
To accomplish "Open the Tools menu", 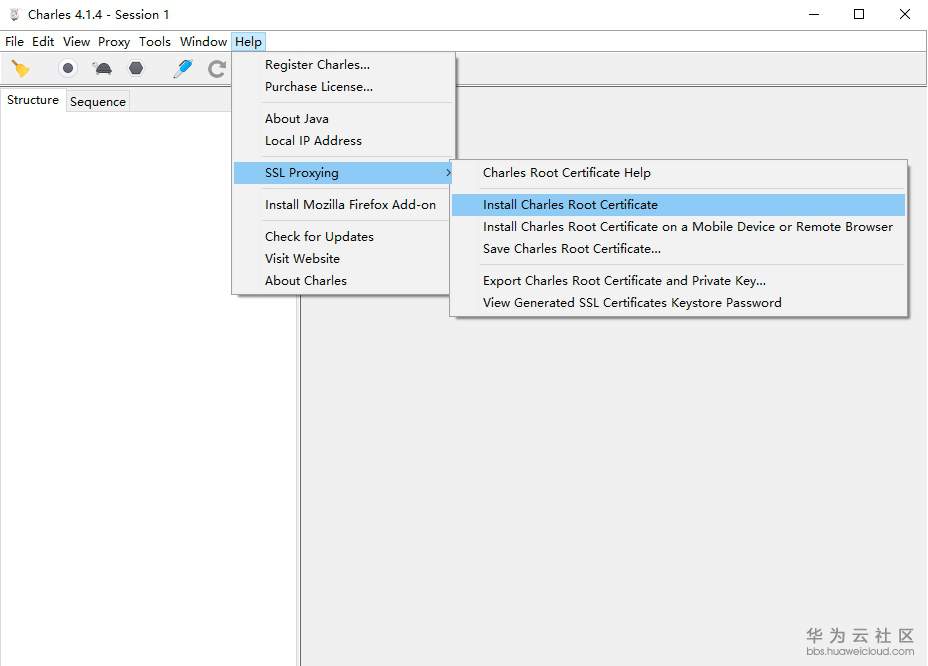I will (154, 41).
